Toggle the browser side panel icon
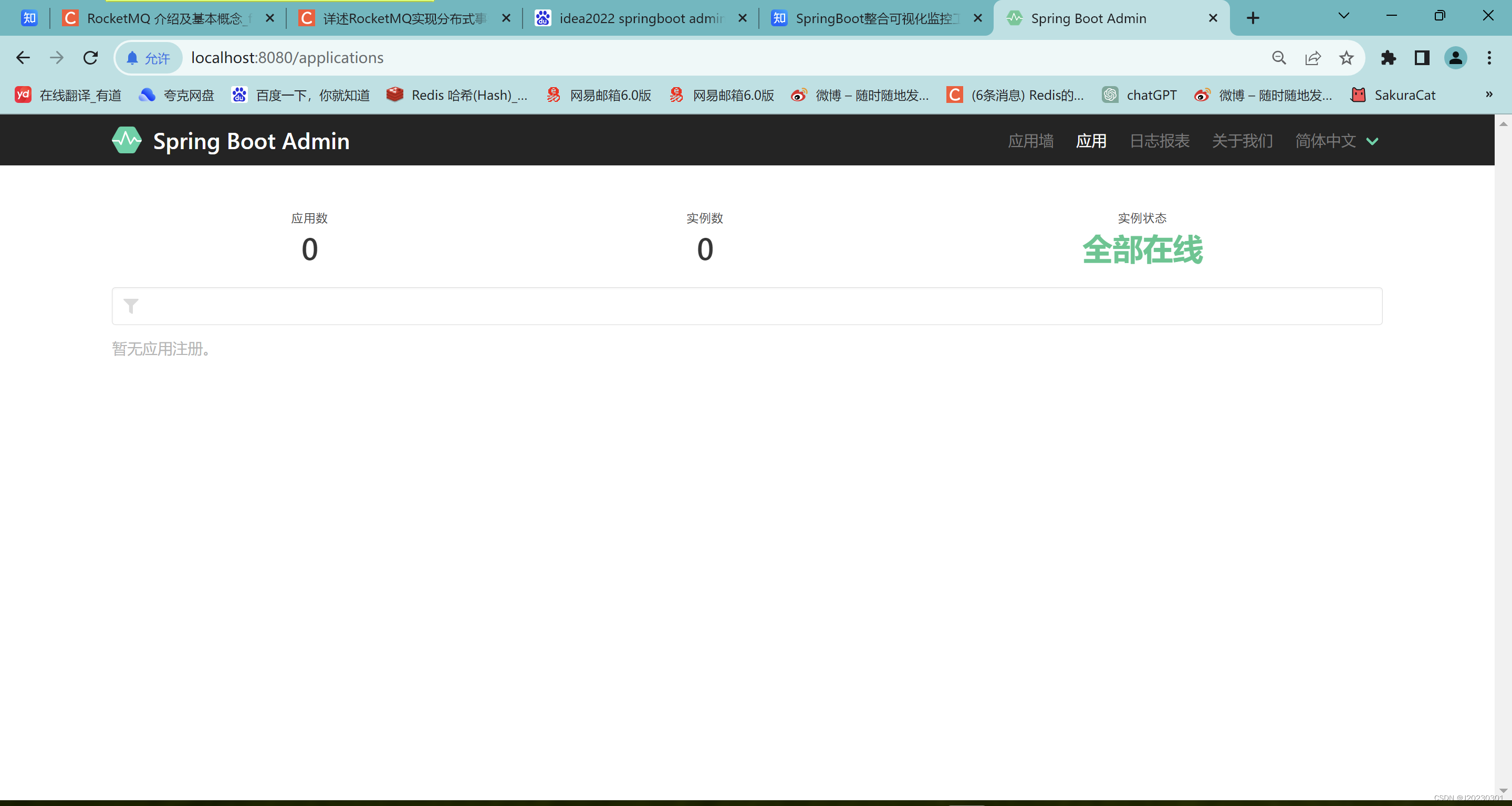The height and width of the screenshot is (806, 1512). click(1422, 58)
